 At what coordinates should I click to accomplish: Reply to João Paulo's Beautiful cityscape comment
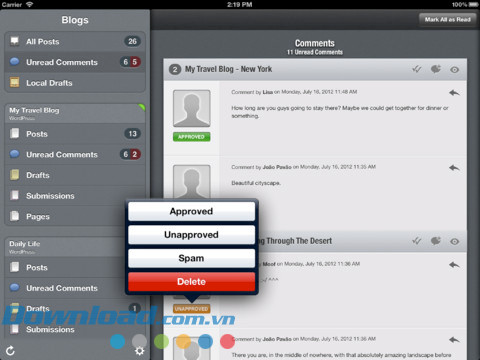coord(454,168)
